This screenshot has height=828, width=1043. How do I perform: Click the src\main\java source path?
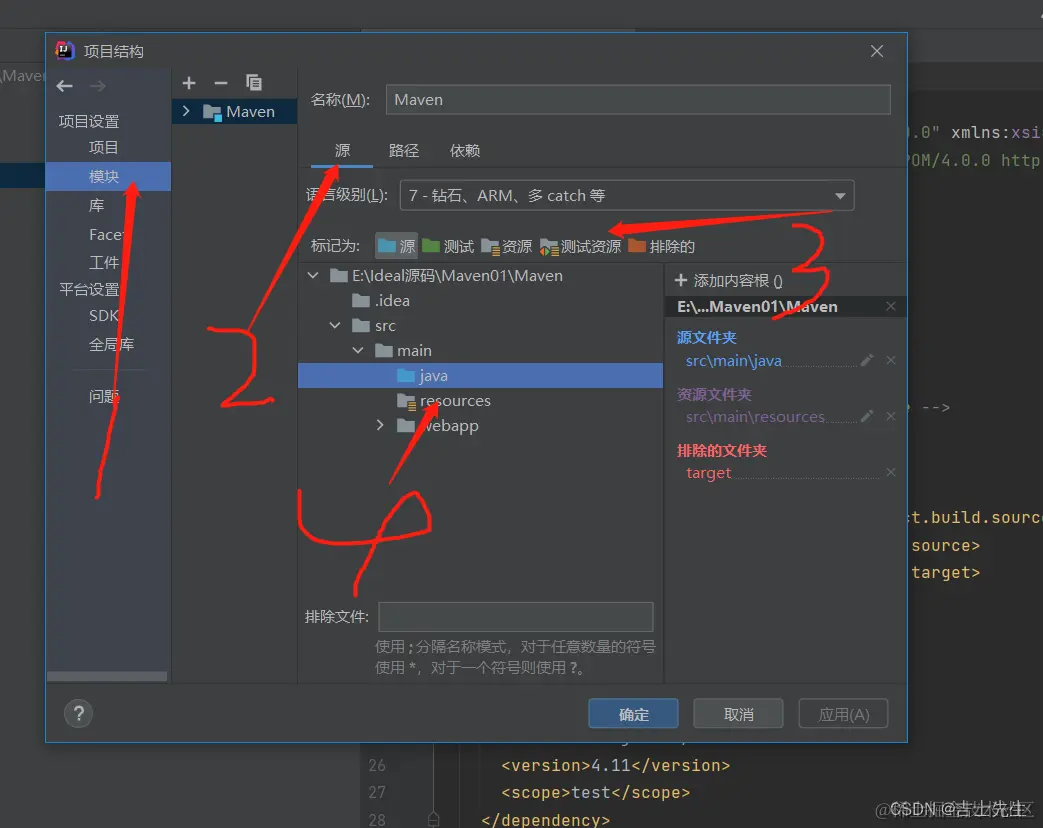click(x=733, y=360)
